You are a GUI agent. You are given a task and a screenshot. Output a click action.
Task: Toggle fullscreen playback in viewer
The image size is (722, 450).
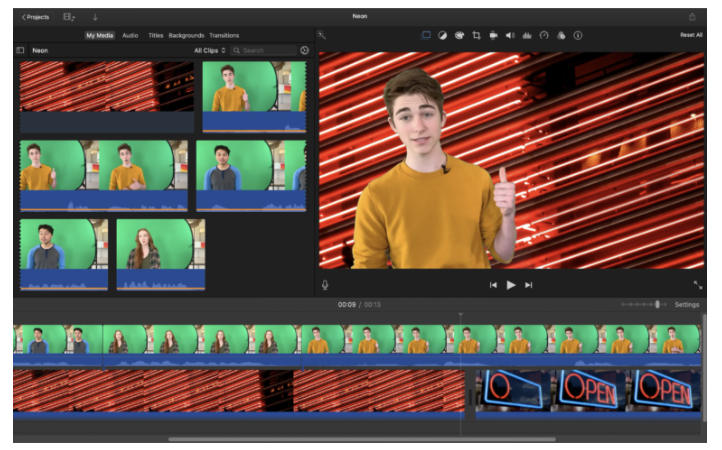(x=697, y=285)
